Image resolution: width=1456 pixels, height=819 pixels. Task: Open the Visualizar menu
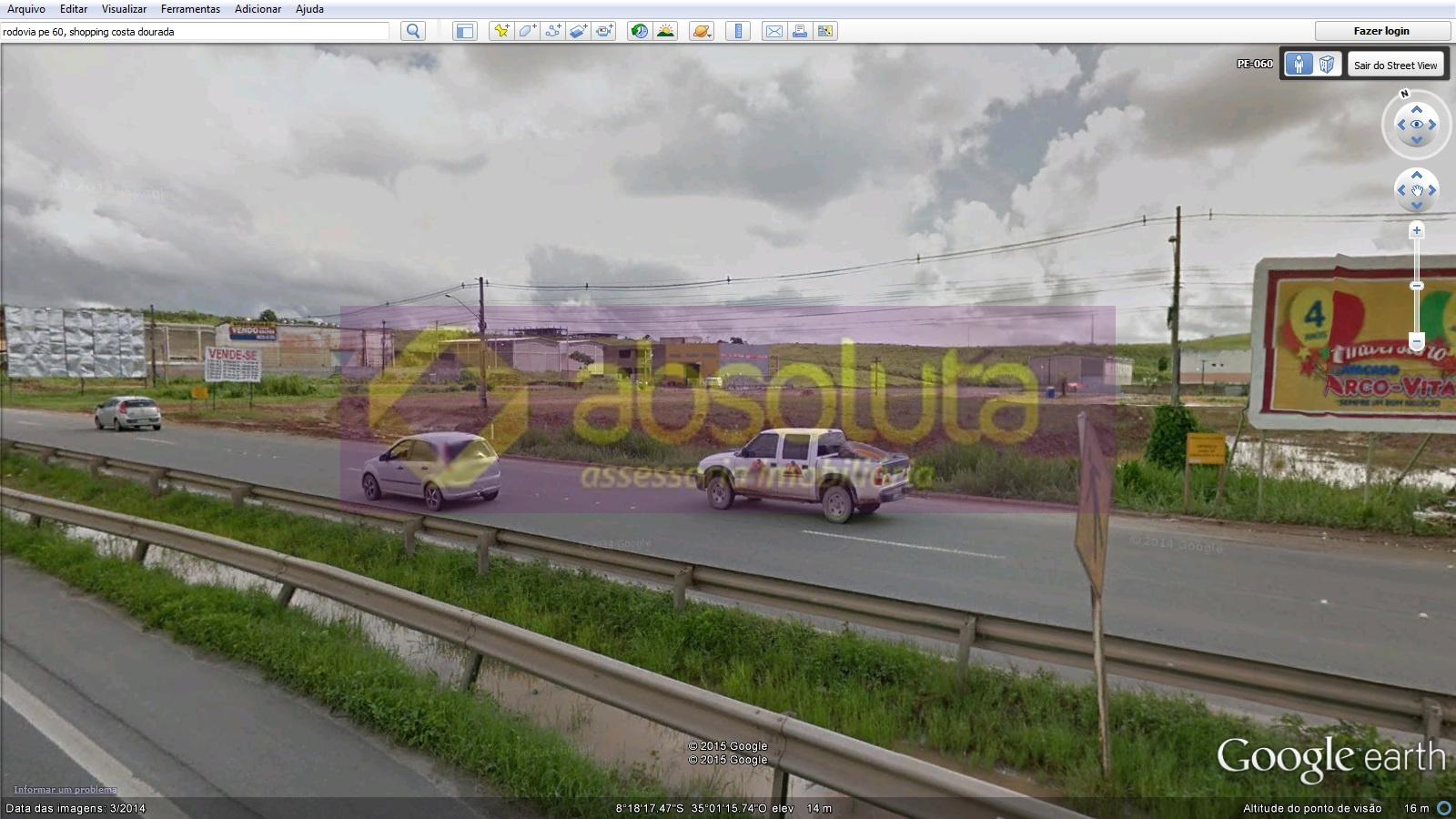[124, 9]
